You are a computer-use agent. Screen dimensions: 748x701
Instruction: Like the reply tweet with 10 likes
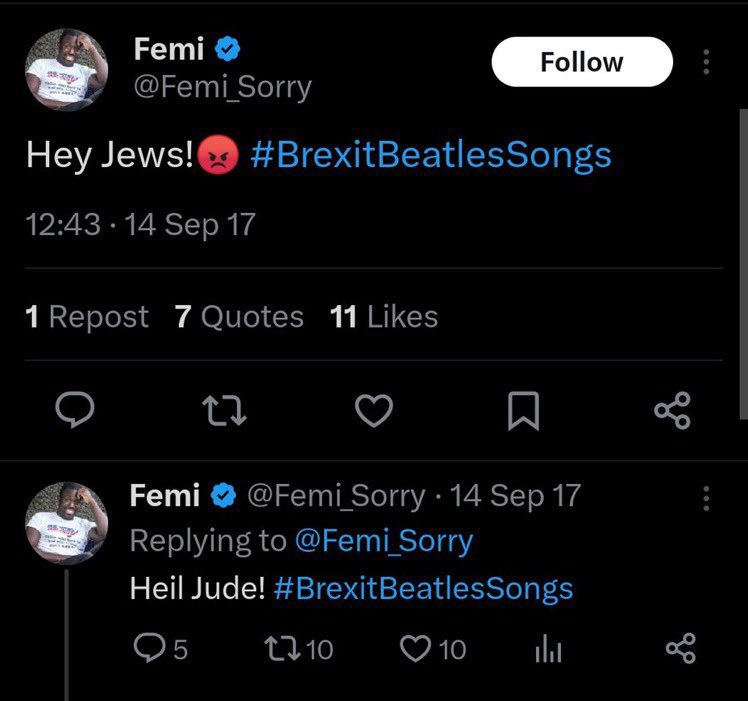(x=433, y=649)
